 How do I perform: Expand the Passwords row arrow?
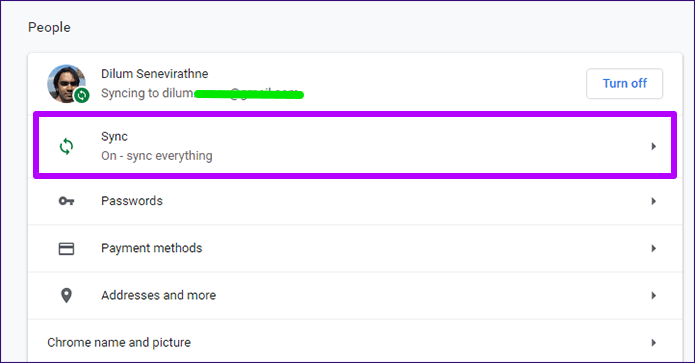coord(654,201)
